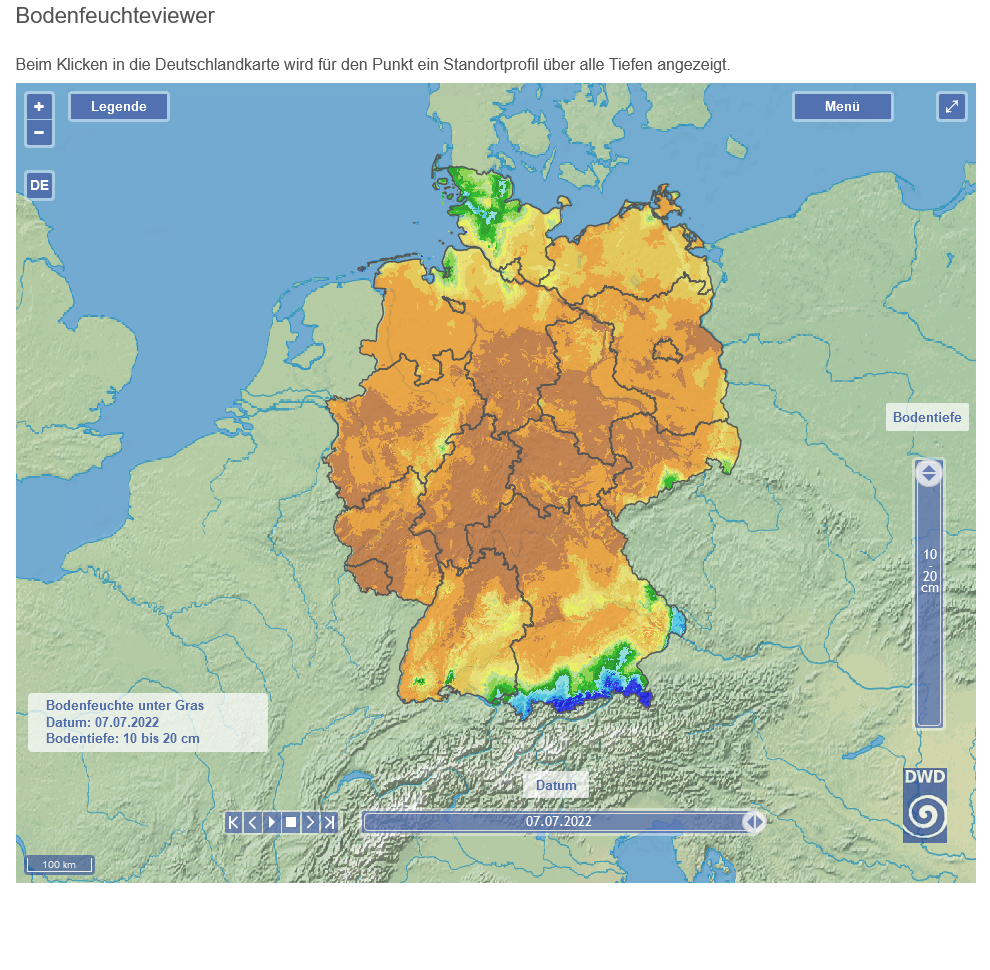Zoom out with the minus button
990x970 pixels.
(39, 132)
